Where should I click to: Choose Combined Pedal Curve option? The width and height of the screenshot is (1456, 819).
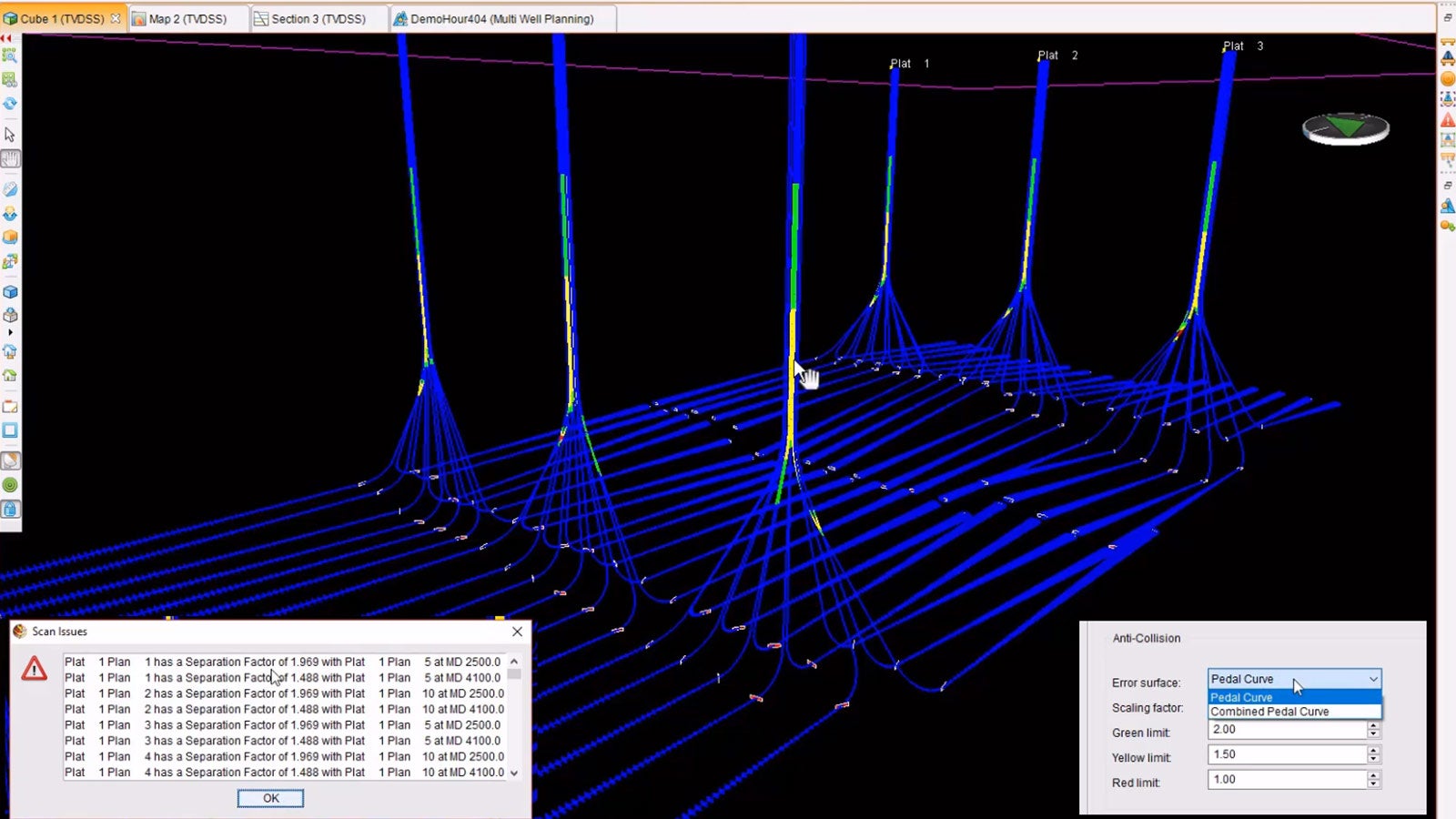[1294, 712]
